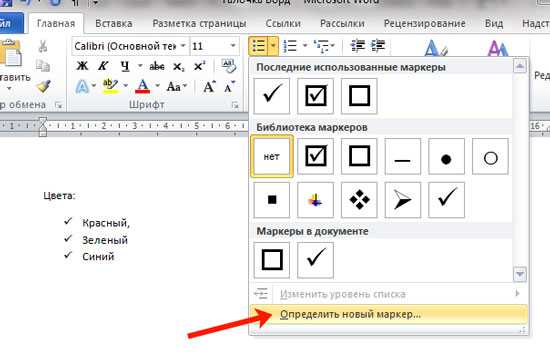Open the Вставка ribbon tab
This screenshot has width=550, height=360.
pos(114,24)
